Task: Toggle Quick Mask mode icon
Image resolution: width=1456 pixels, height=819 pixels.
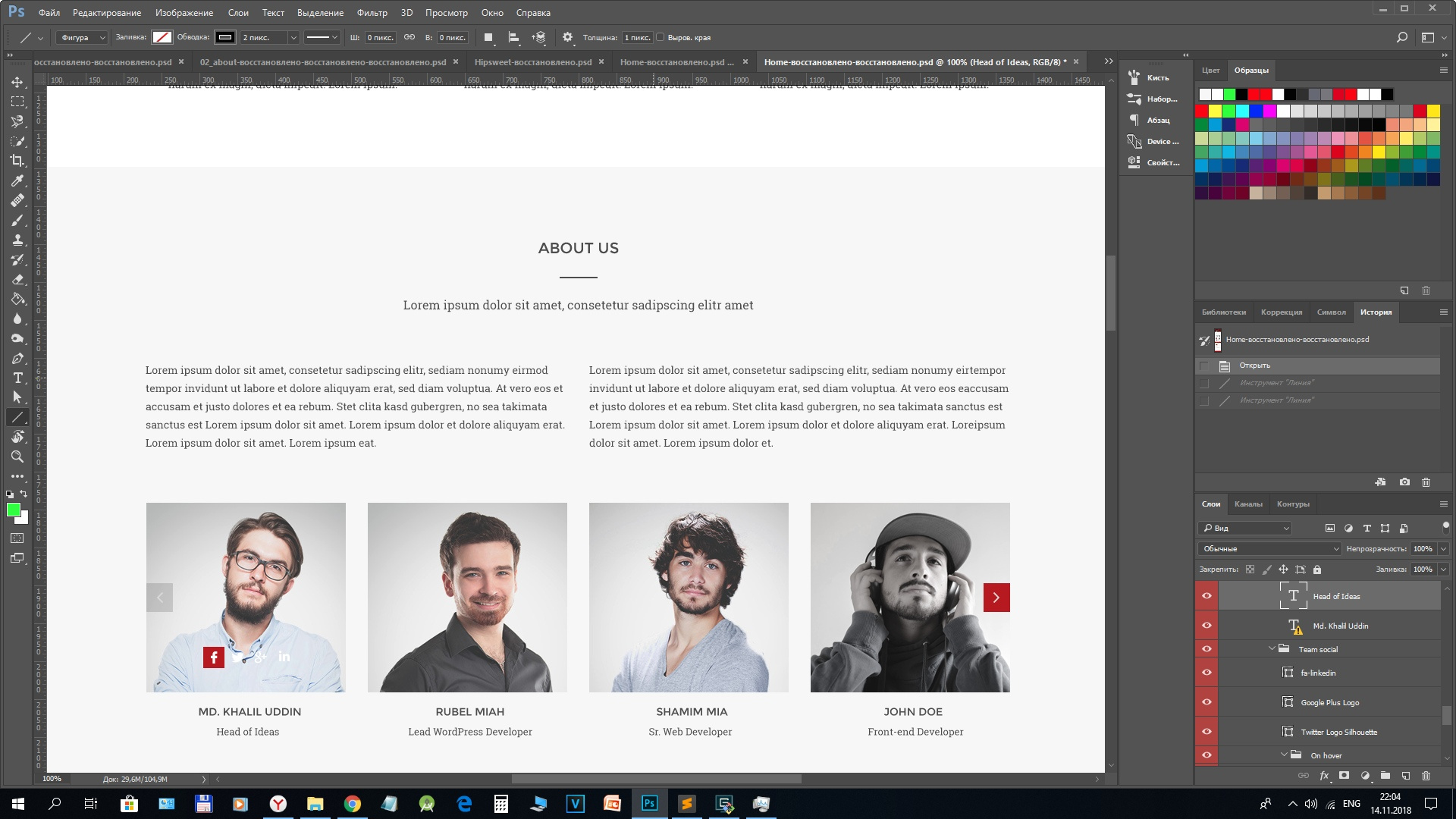Action: pyautogui.click(x=17, y=538)
